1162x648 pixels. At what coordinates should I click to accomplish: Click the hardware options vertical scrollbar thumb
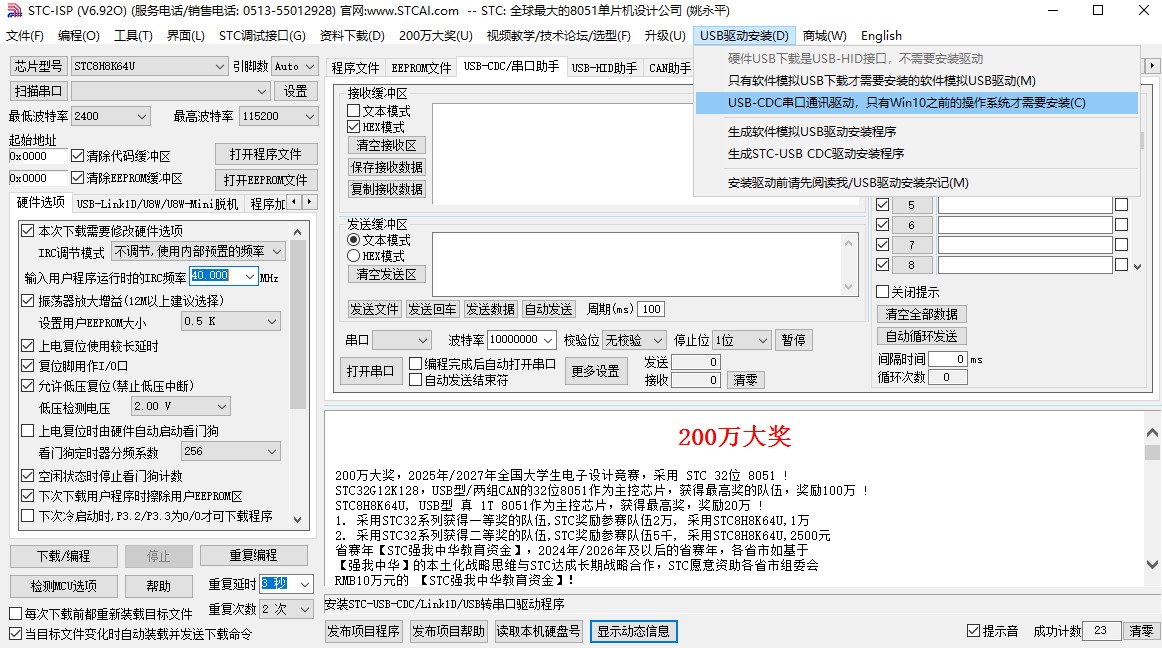click(298, 325)
